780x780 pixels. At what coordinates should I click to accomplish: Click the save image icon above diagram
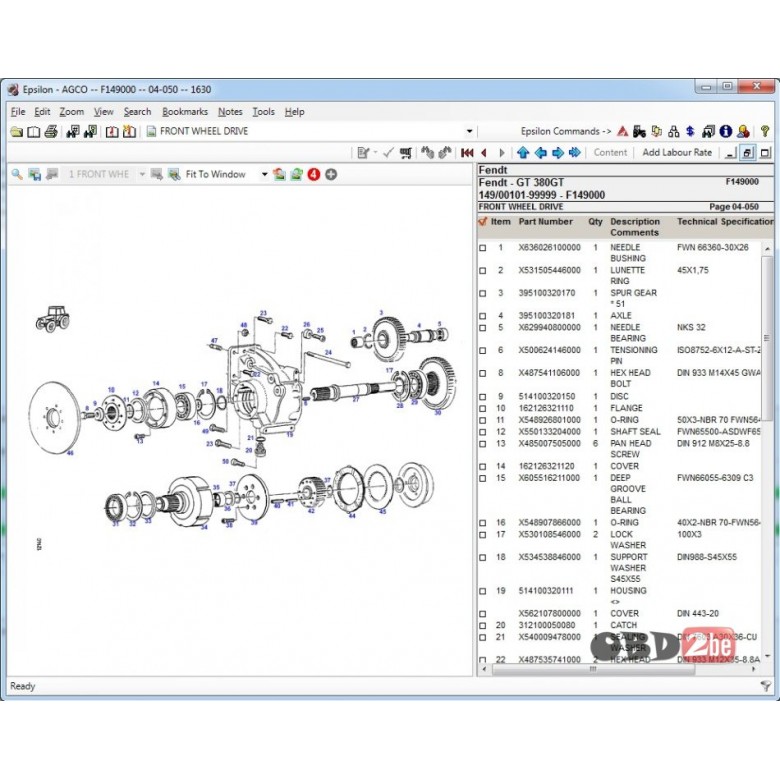34,174
